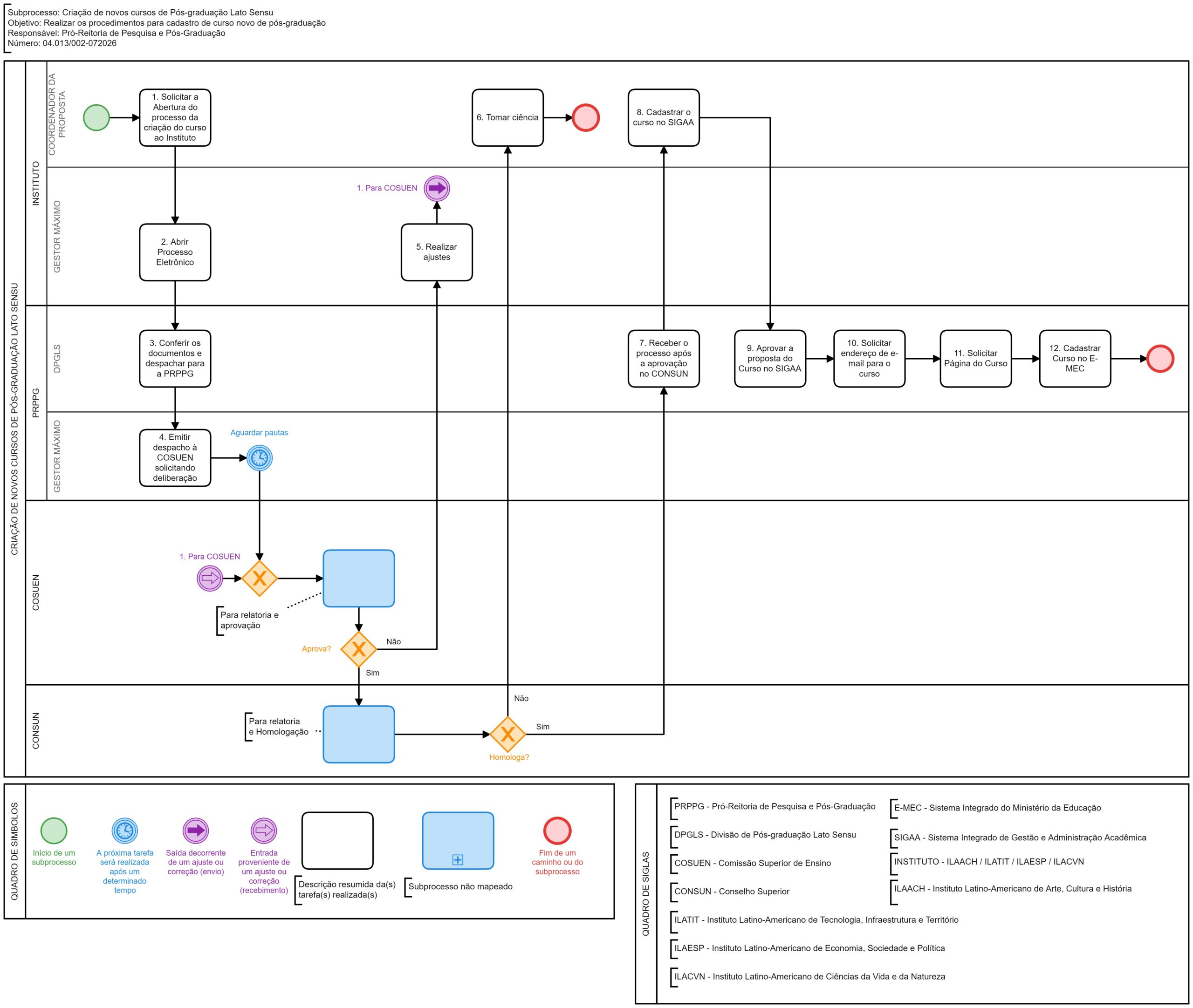Click the COORDENADOR DA PROPOSTA sublane header
The height and width of the screenshot is (1008, 1193).
coord(57,114)
